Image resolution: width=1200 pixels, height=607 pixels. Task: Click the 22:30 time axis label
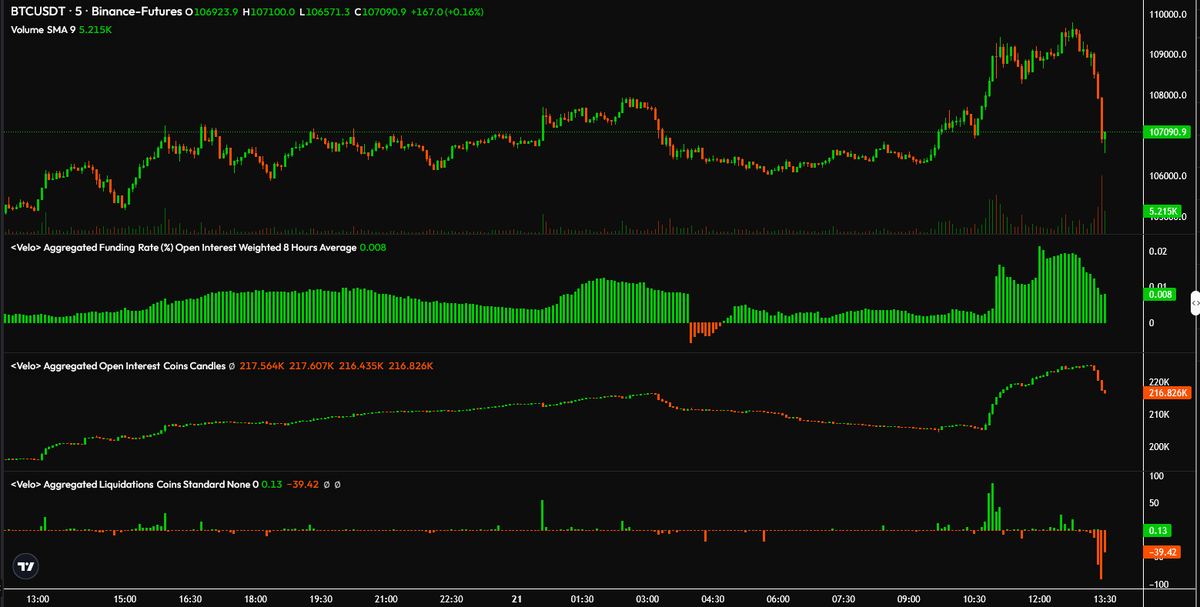pyautogui.click(x=451, y=598)
